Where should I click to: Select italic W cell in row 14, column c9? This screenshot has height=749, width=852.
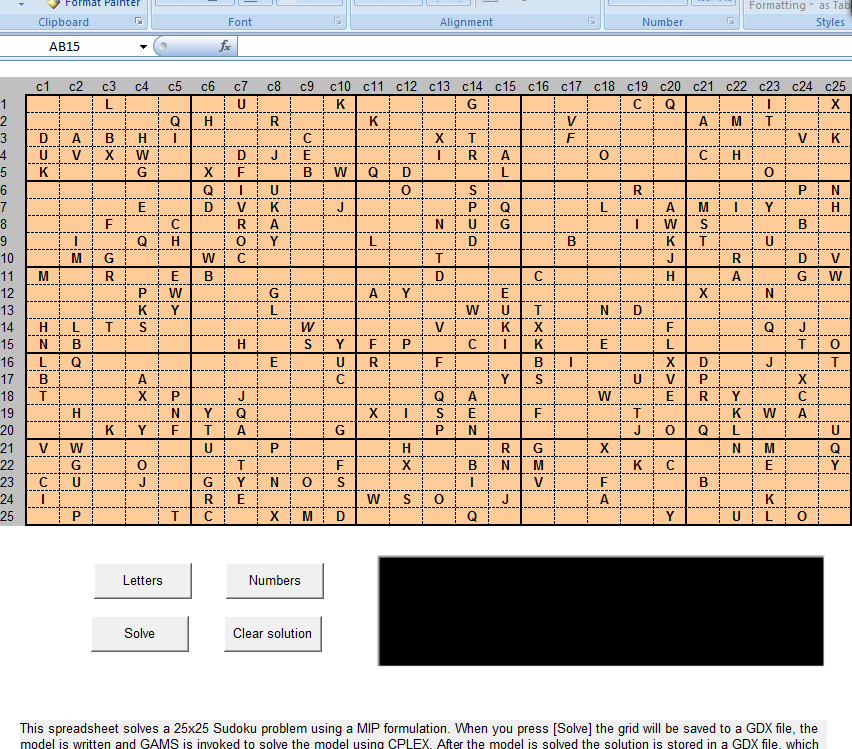tap(307, 327)
